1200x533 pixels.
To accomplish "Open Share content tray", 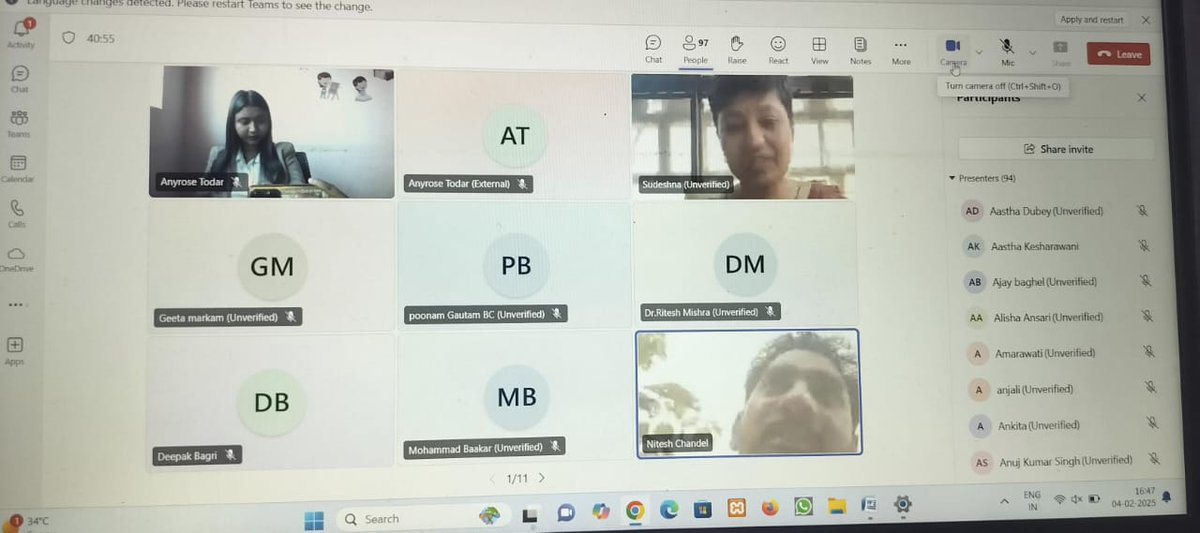I will (1061, 53).
